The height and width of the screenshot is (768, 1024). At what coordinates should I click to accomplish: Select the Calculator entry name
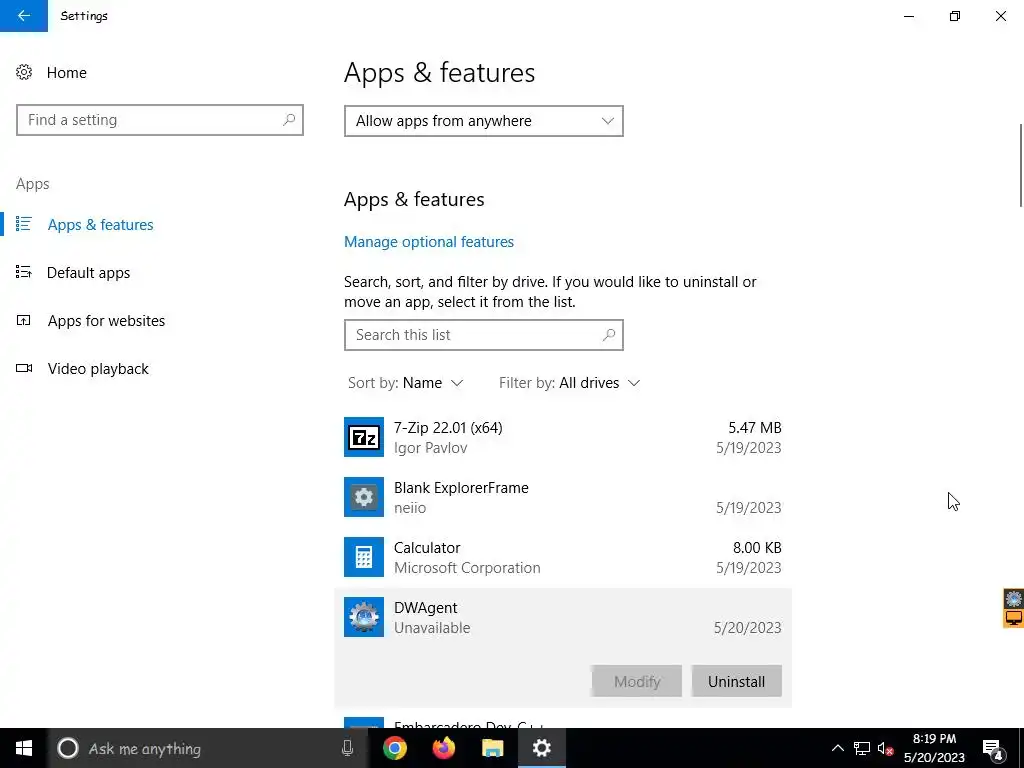(427, 548)
